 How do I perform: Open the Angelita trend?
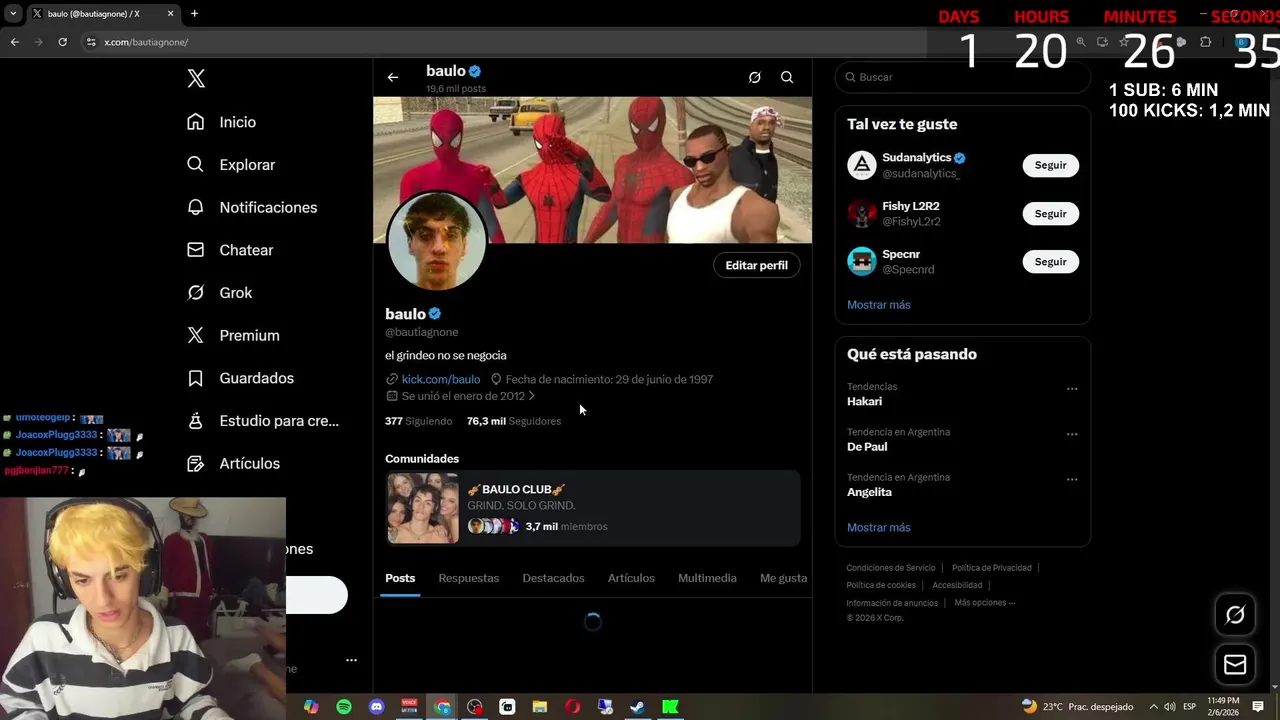[x=869, y=492]
